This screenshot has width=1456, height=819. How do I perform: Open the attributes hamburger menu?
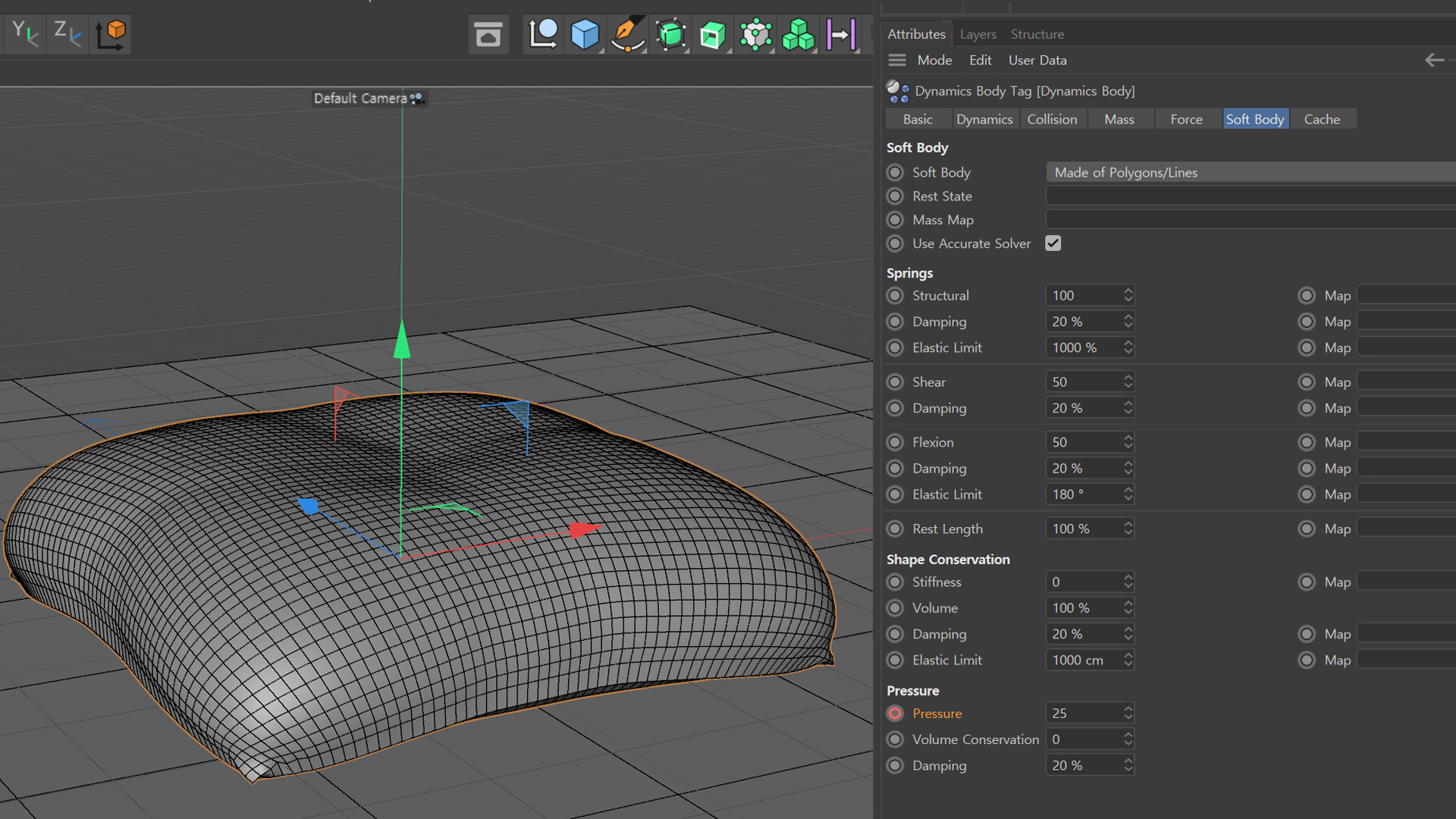click(x=897, y=60)
